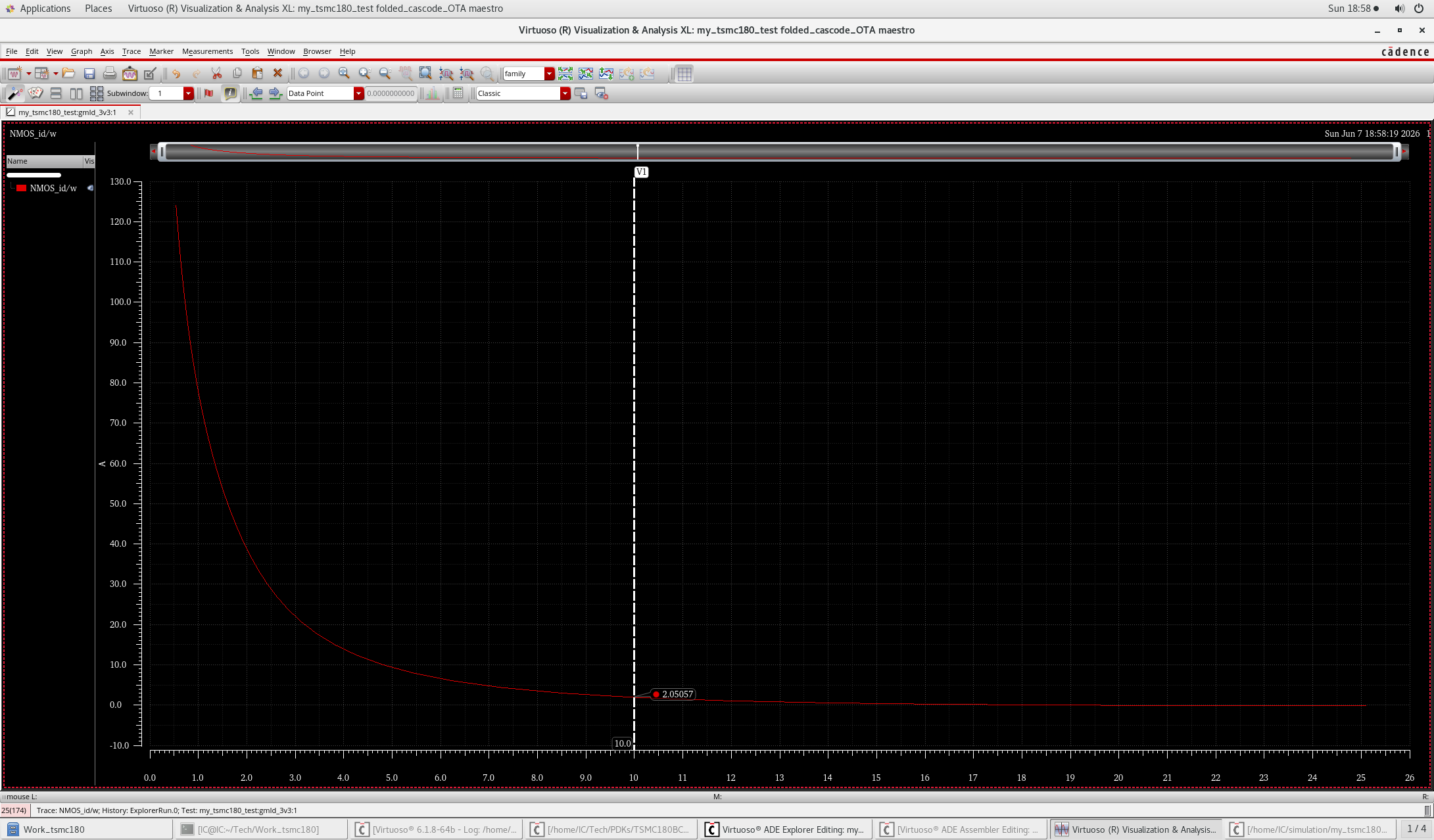Expand the new subwindow arrow menu
This screenshot has width=1434, height=840.
coord(56,74)
